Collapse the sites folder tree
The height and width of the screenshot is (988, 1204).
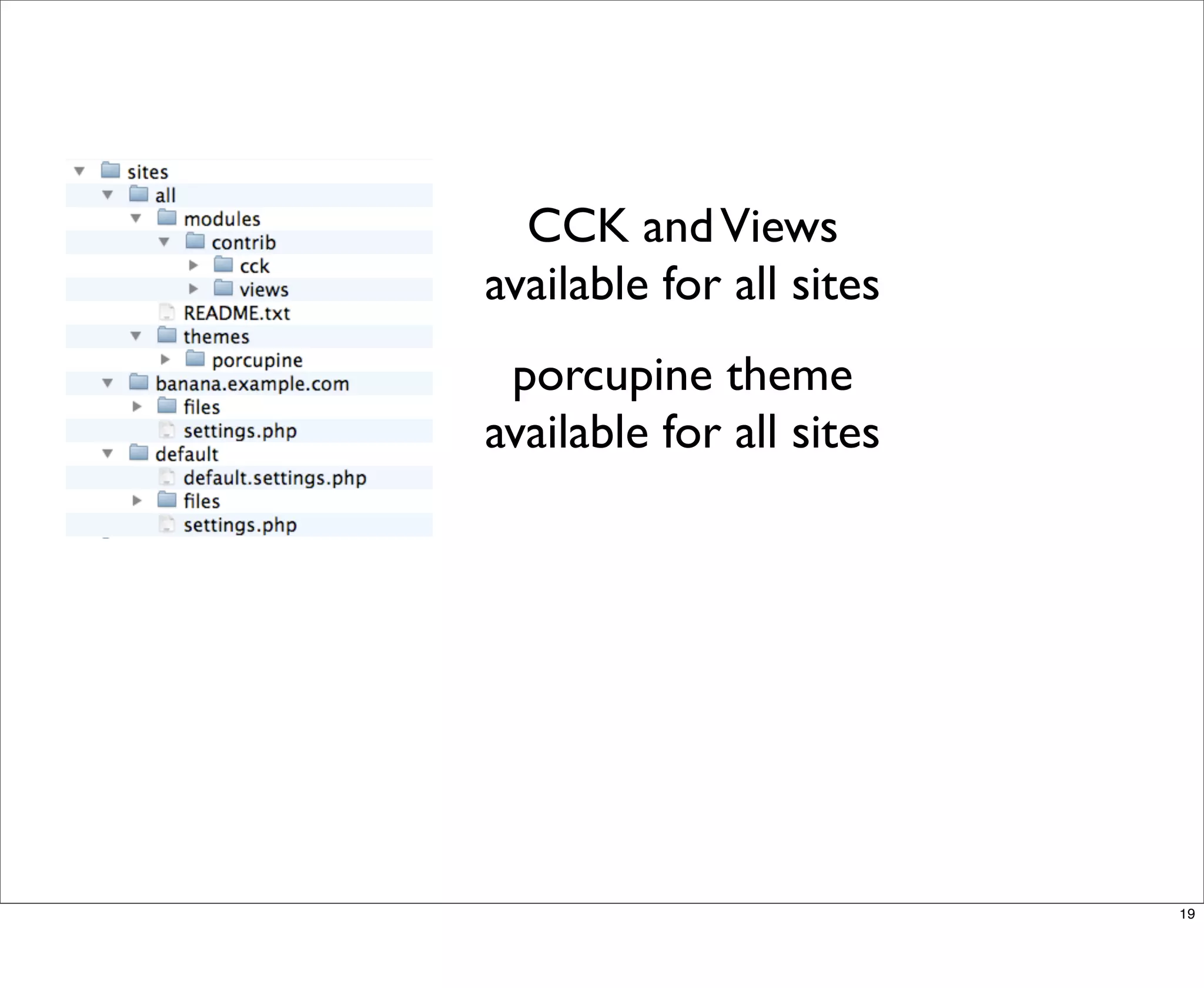(x=79, y=171)
